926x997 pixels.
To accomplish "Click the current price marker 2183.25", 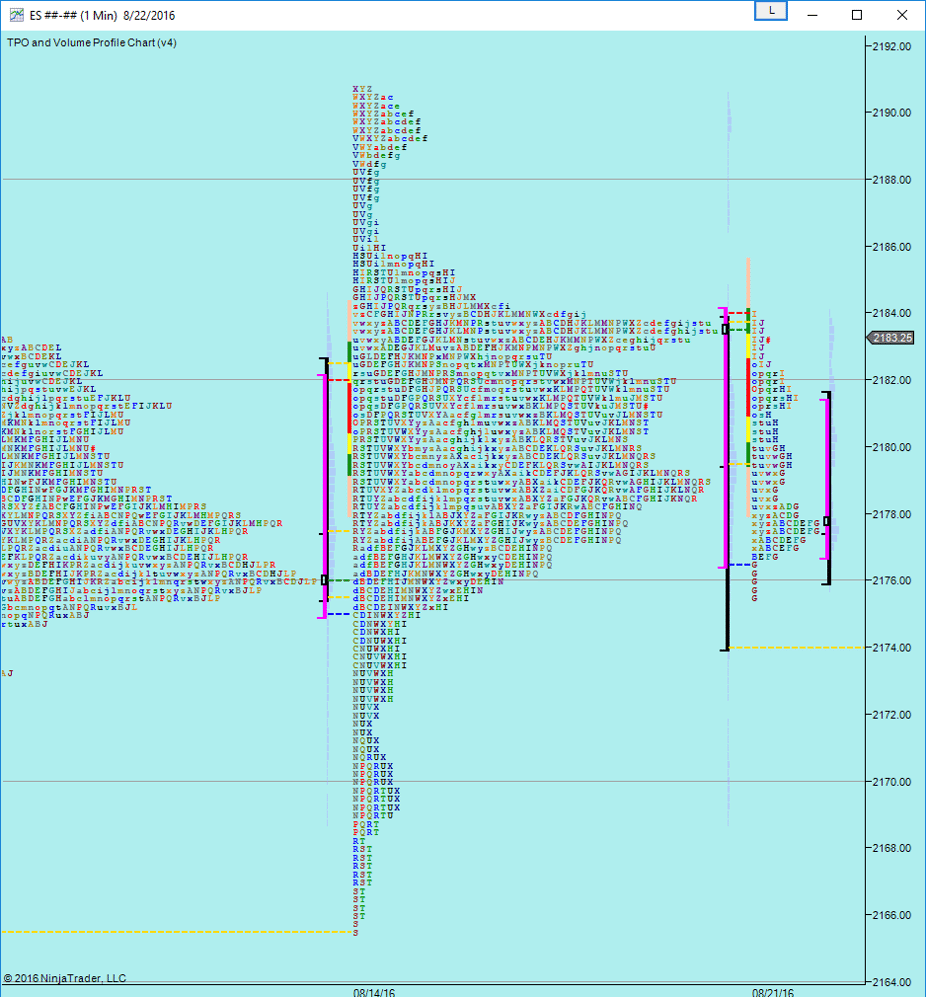I will (891, 338).
